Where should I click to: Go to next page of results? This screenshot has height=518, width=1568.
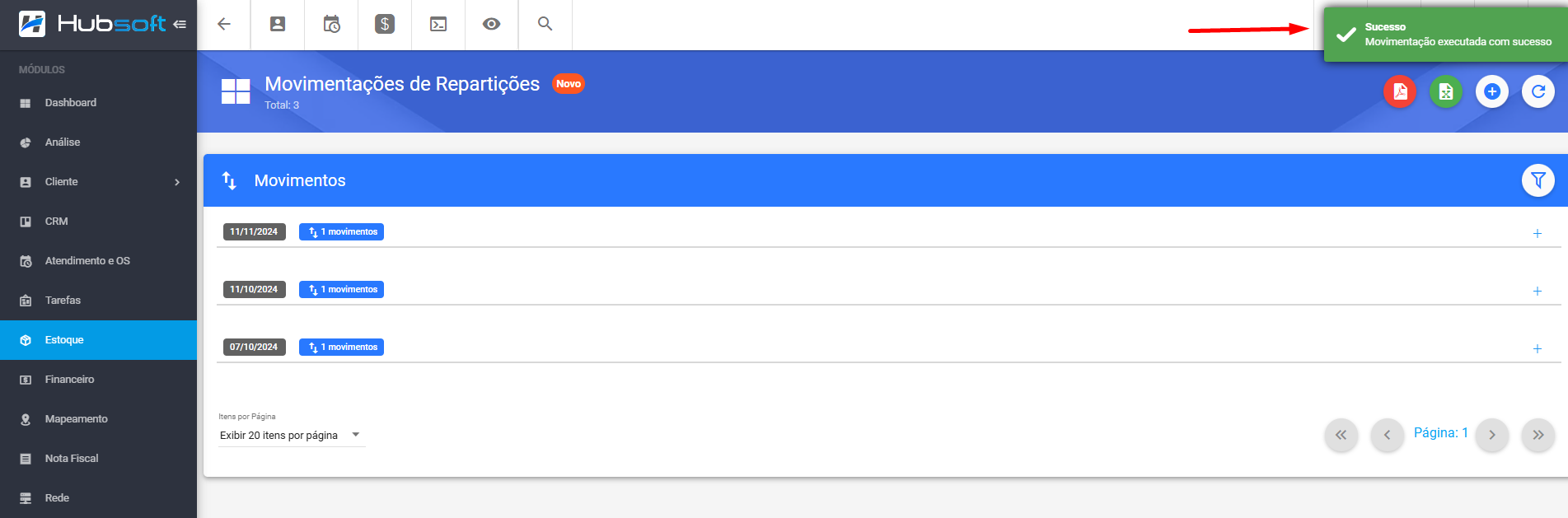[1492, 435]
